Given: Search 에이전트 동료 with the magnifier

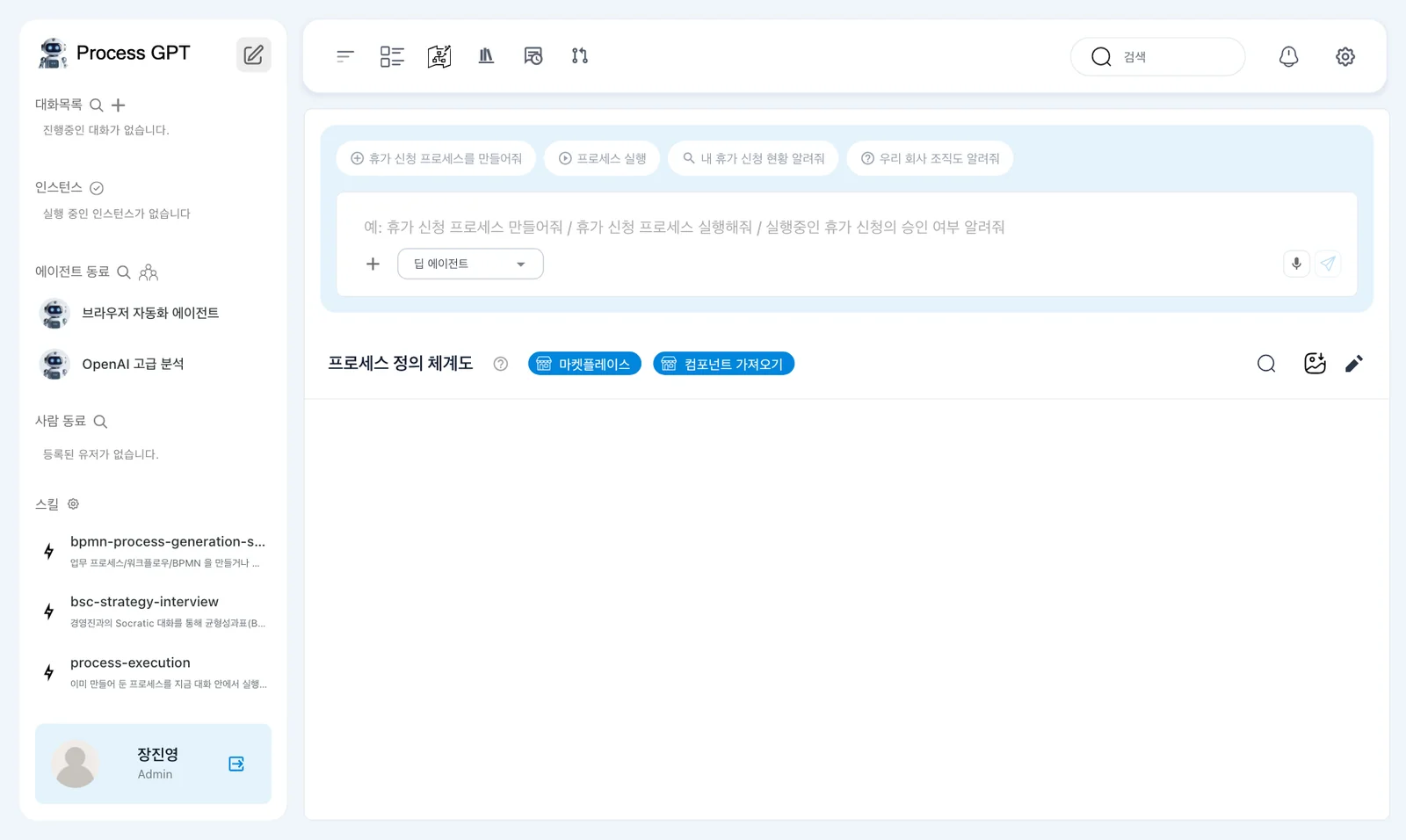Looking at the screenshot, I should coord(124,272).
